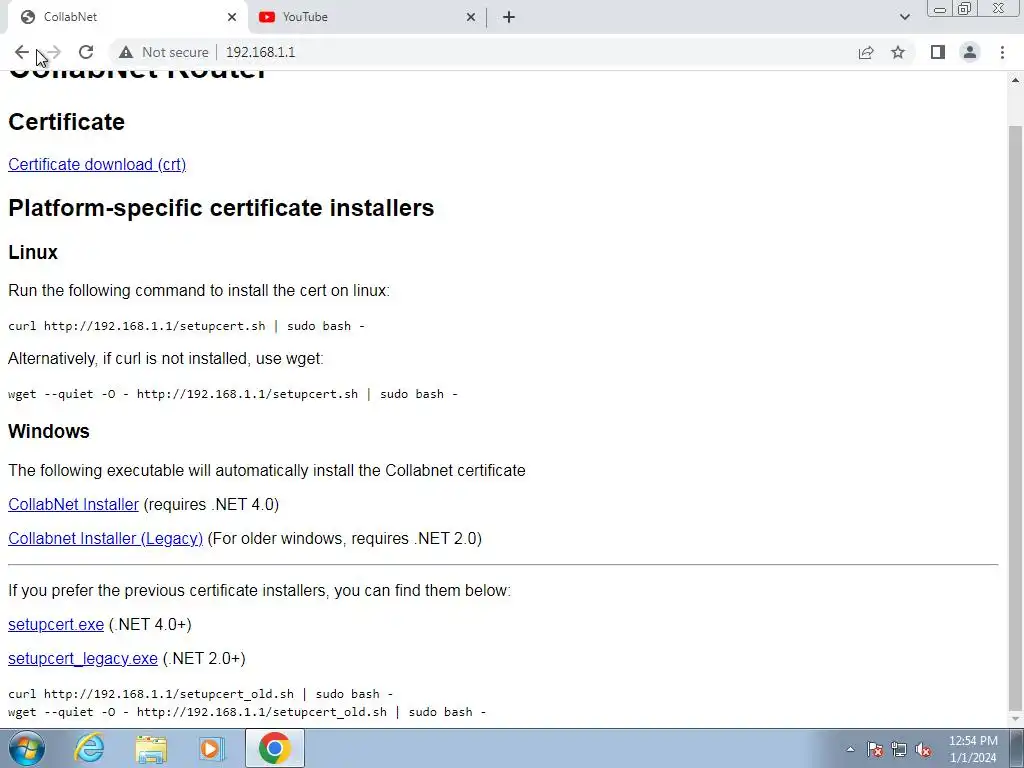Switch to the YouTube tab
This screenshot has width=1024, height=768.
[x=366, y=17]
